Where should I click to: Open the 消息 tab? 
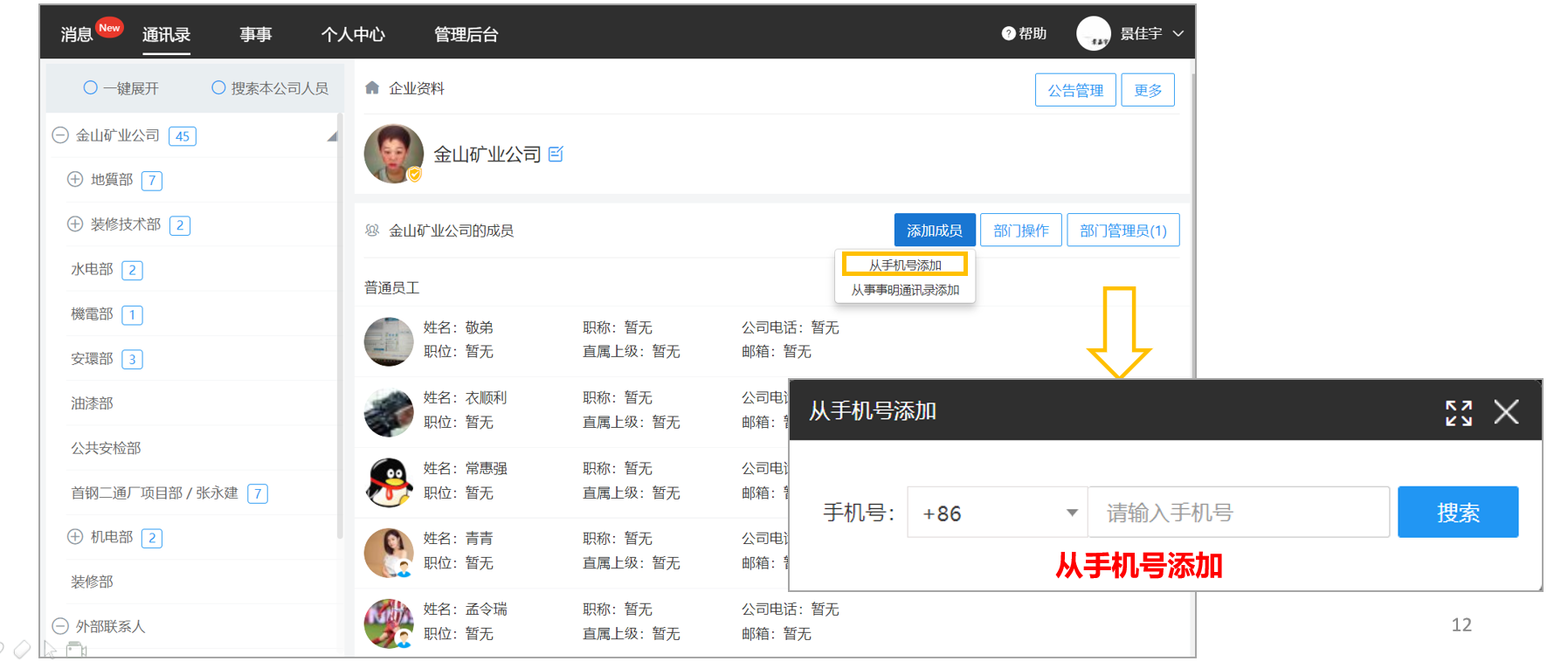pos(77,35)
